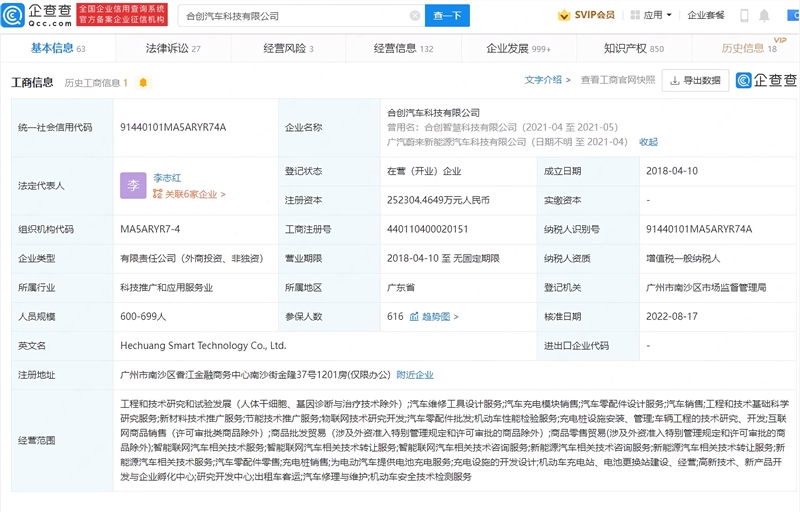Open the 应用 dropdown menu
Image resolution: width=800 pixels, height=512 pixels.
[652, 15]
